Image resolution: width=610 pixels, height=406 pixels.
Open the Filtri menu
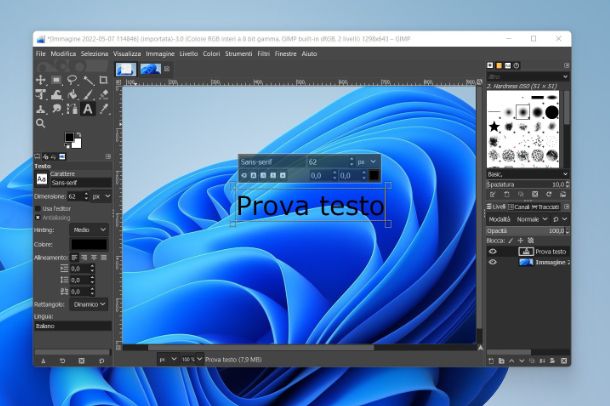[264, 54]
